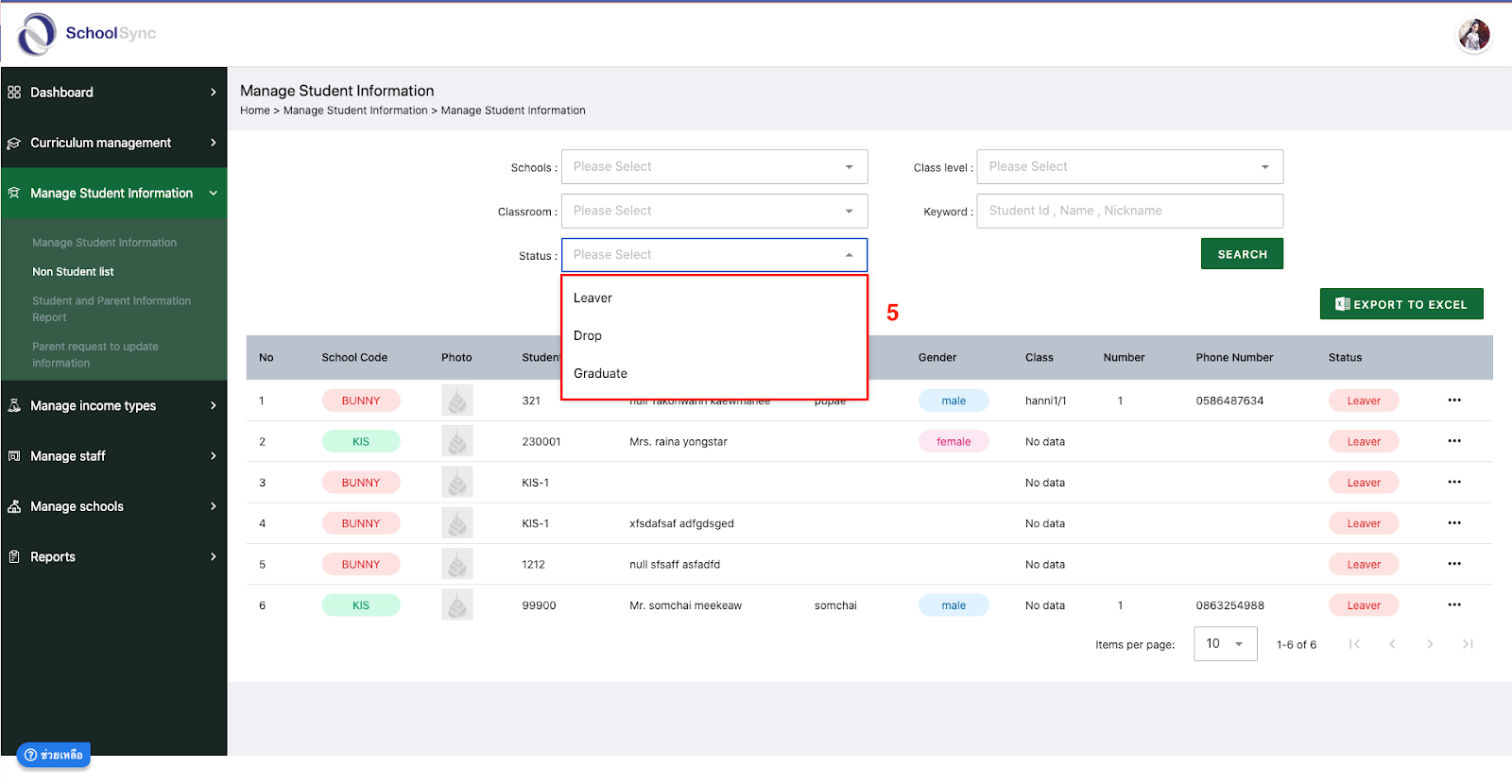Click phone number 0863254988

click(1229, 605)
